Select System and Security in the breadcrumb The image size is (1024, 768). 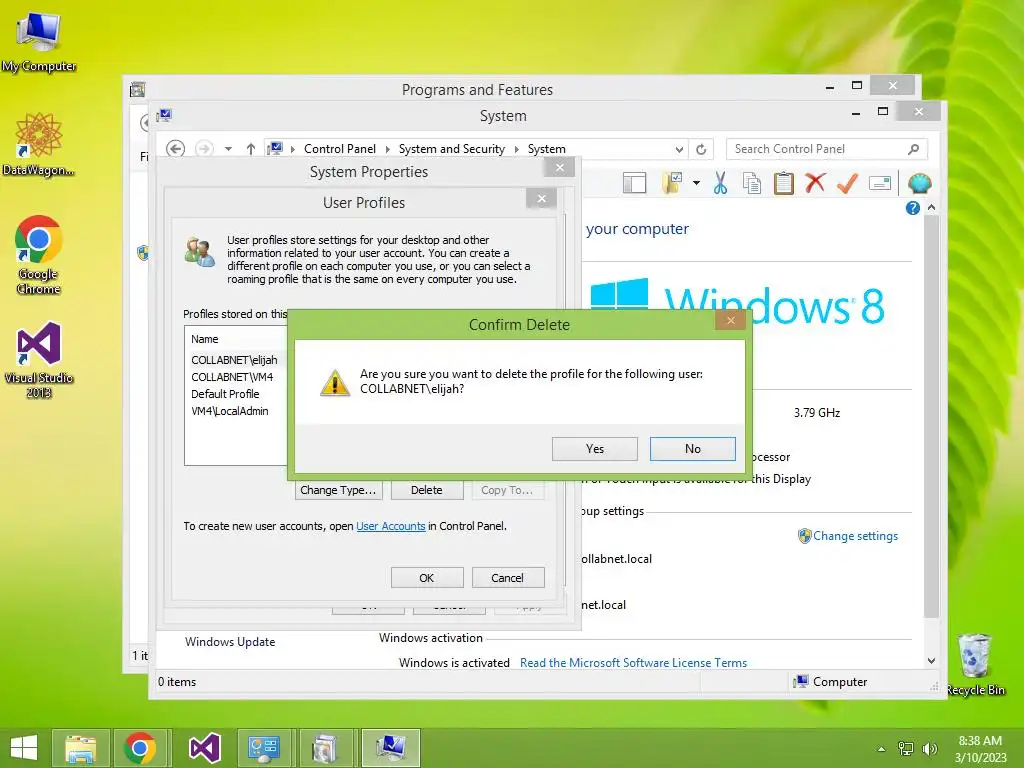click(x=451, y=149)
